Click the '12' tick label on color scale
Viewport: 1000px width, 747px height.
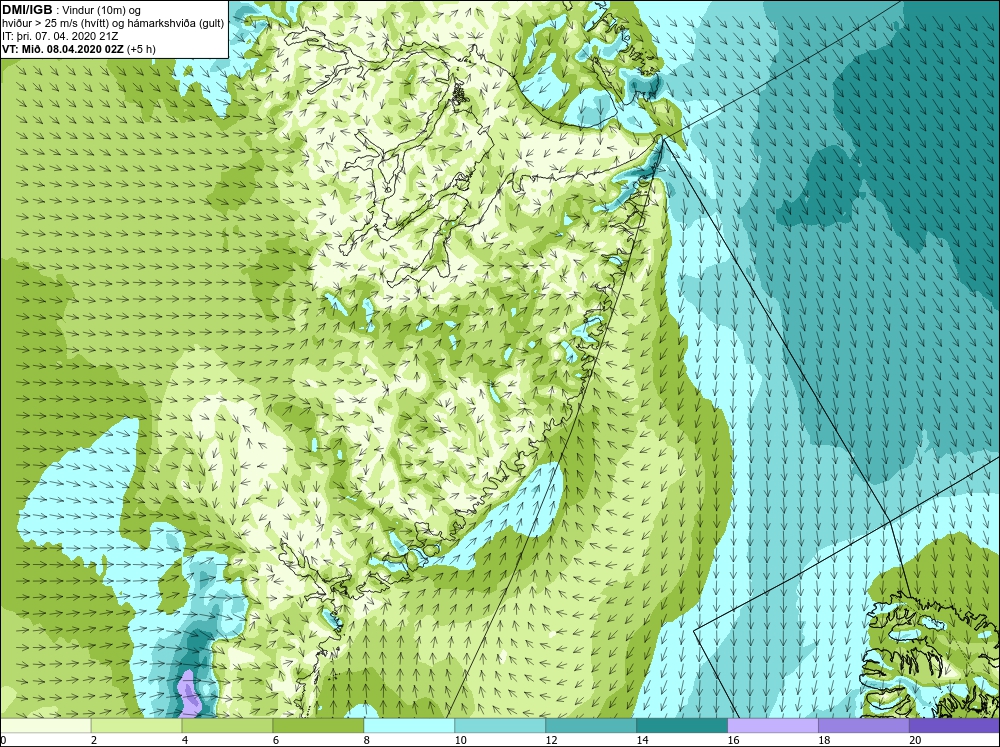(552, 740)
